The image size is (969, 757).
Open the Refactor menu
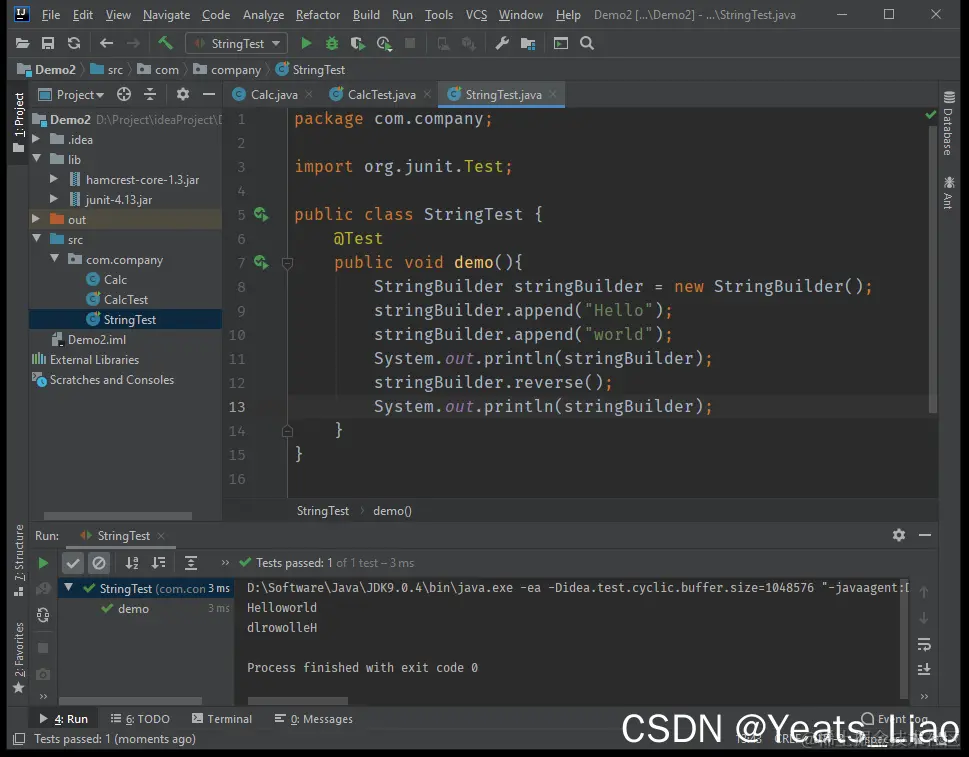pyautogui.click(x=318, y=15)
